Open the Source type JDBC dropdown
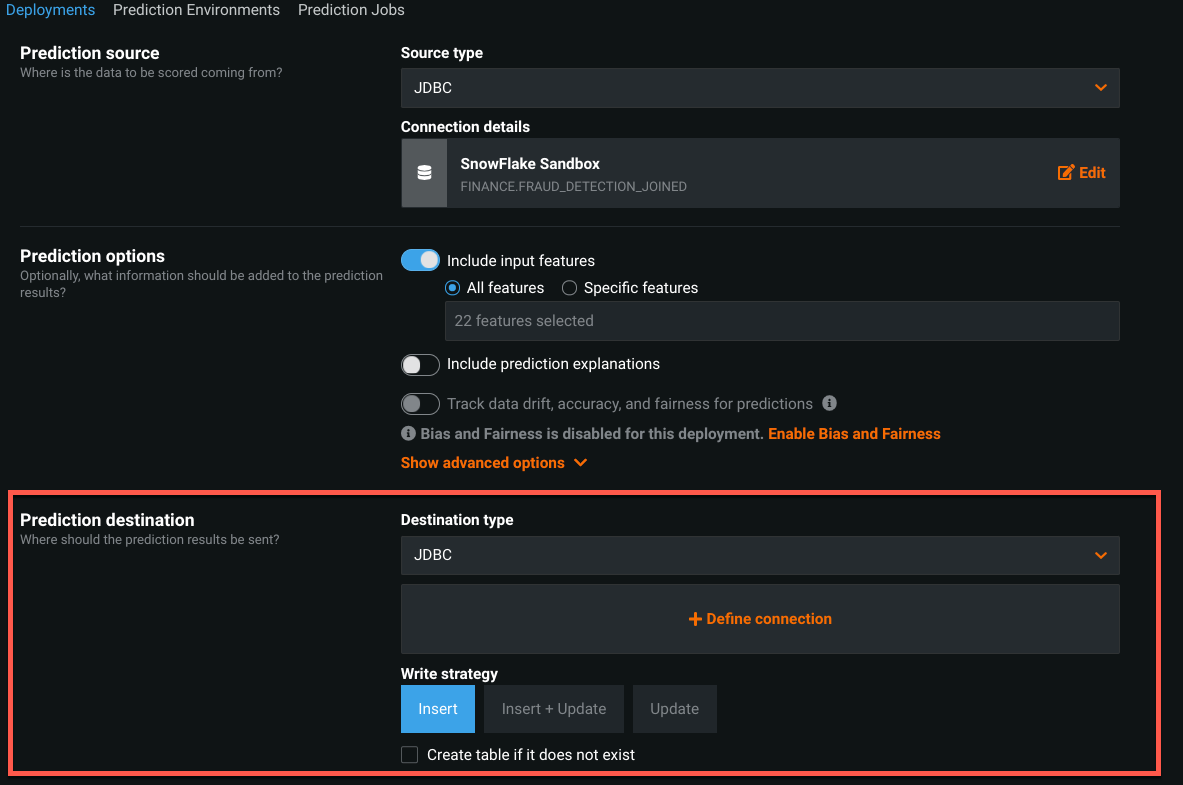 coord(760,88)
